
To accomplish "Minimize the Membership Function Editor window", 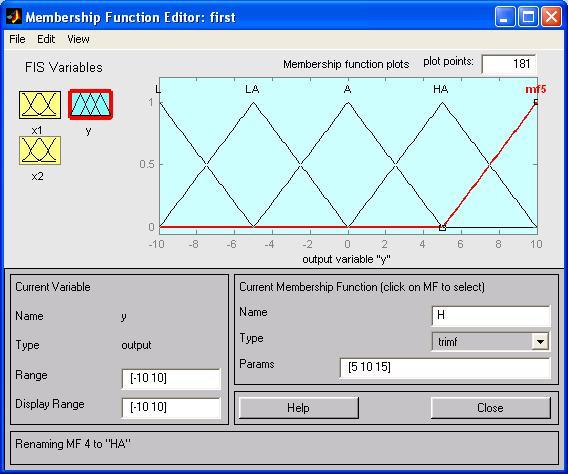I will point(505,17).
